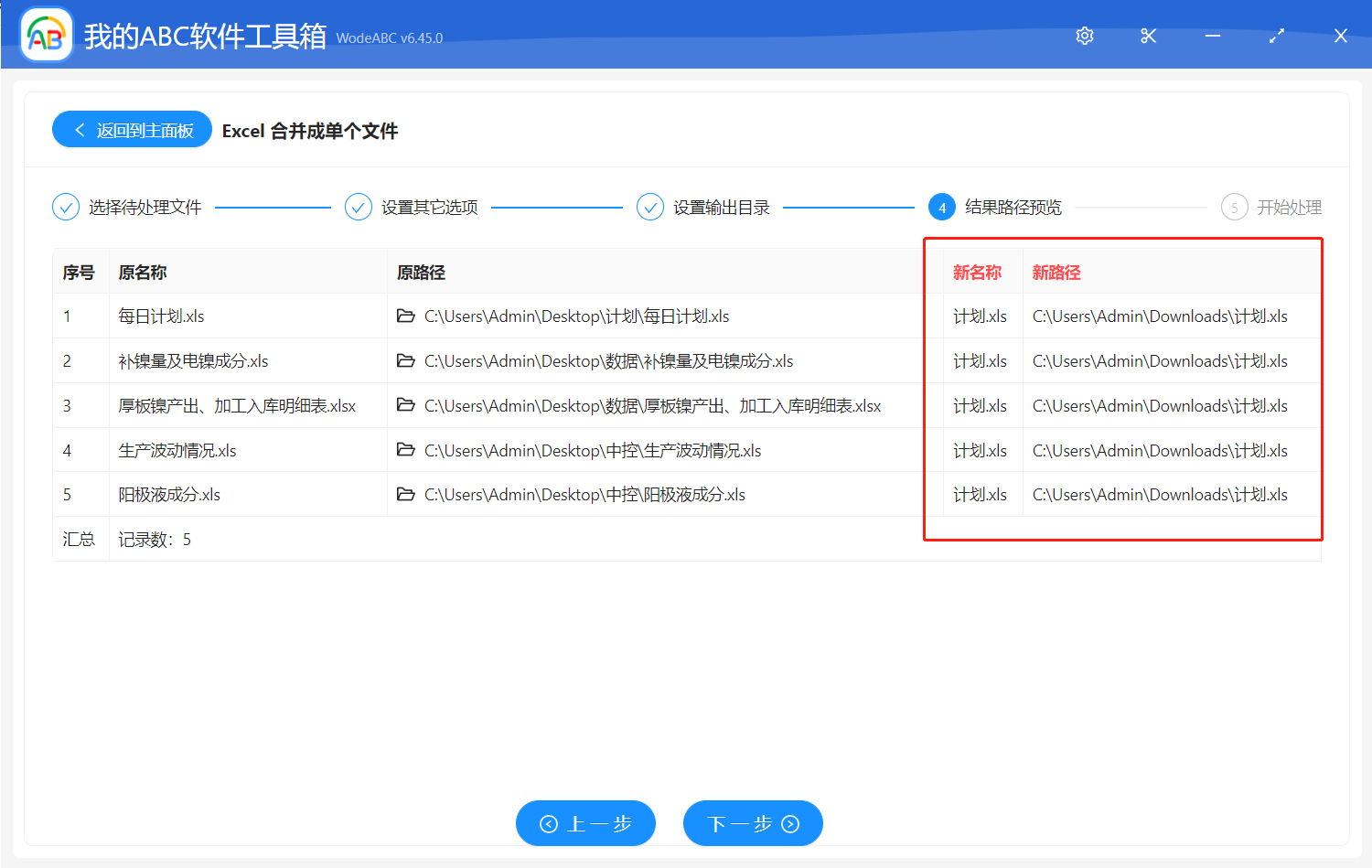
Task: Click the folder icon beside 补镍量及电镍成分.xls path
Action: pos(406,360)
